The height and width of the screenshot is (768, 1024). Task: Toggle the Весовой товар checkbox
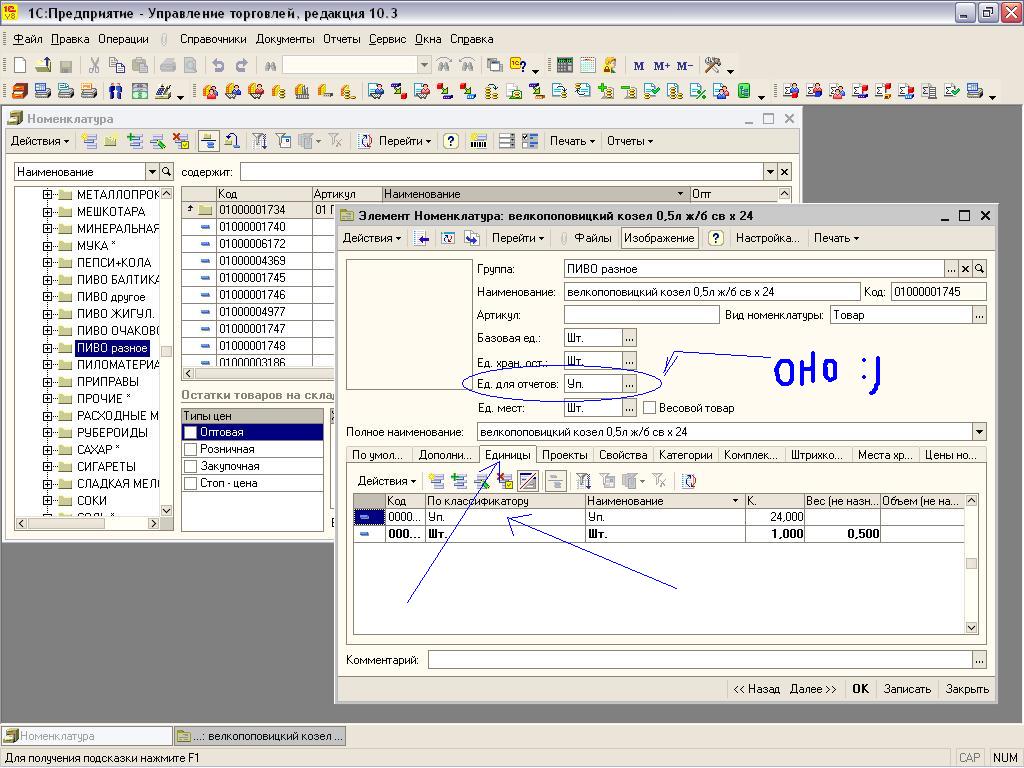point(649,408)
